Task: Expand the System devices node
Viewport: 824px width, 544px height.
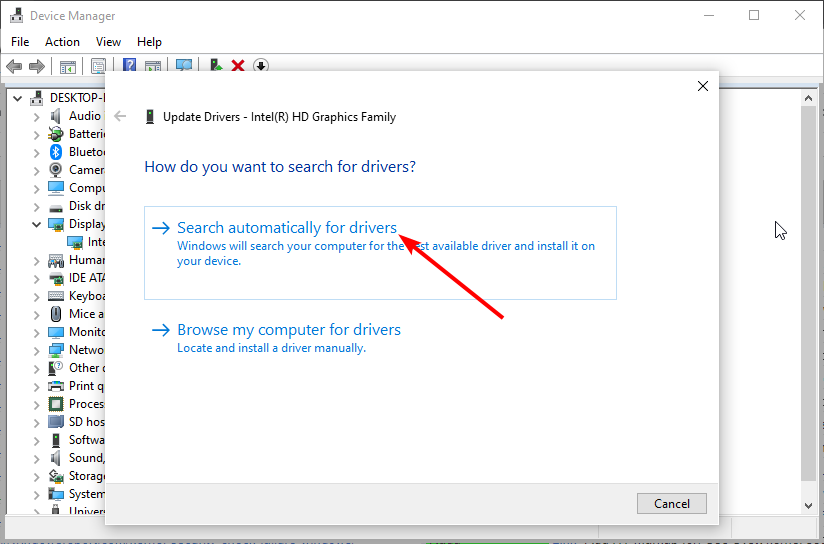Action: coord(36,494)
